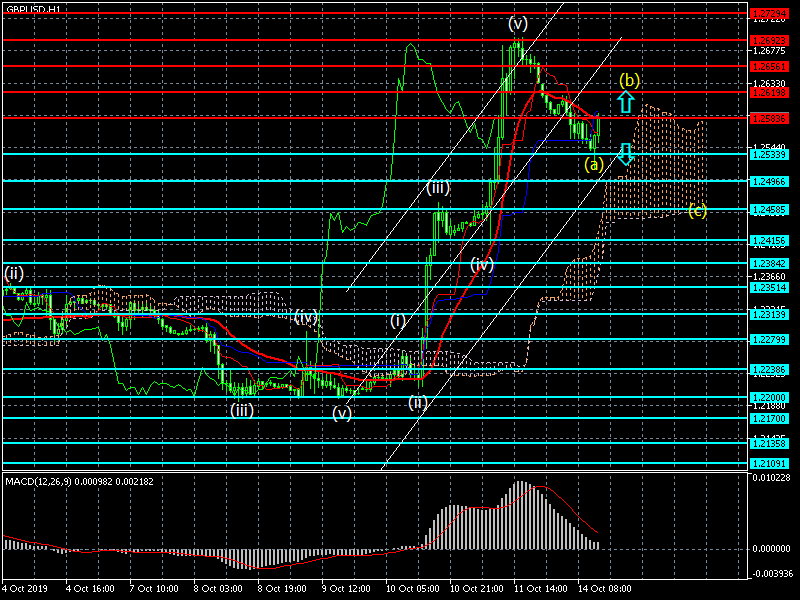Click the (iii) label near 1.24966 line
800x600 pixels.
(x=437, y=187)
